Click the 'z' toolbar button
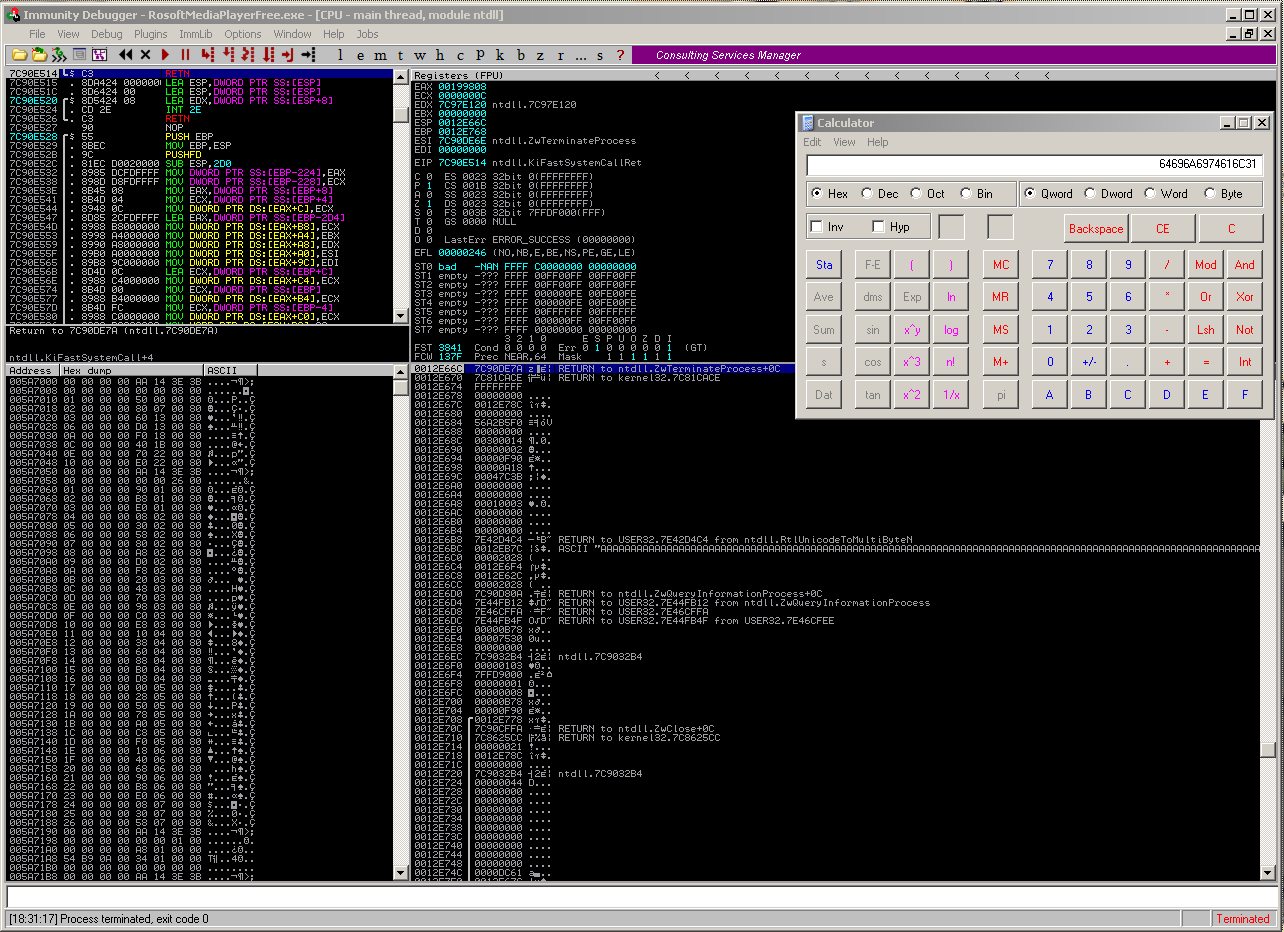Viewport: 1284px width, 932px height. [541, 55]
